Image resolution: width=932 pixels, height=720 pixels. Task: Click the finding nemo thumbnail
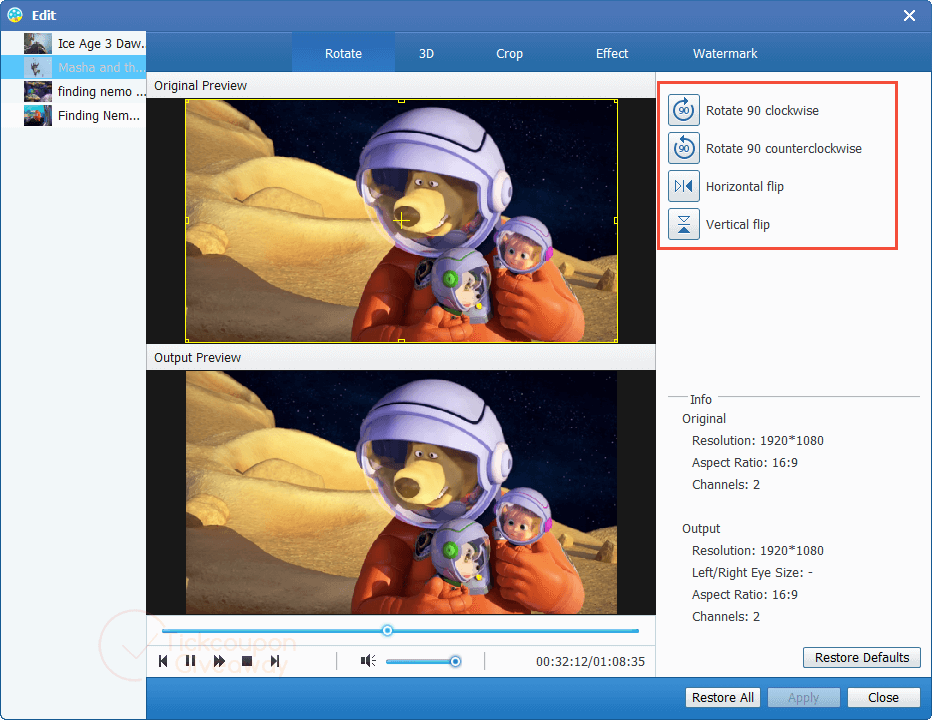38,92
